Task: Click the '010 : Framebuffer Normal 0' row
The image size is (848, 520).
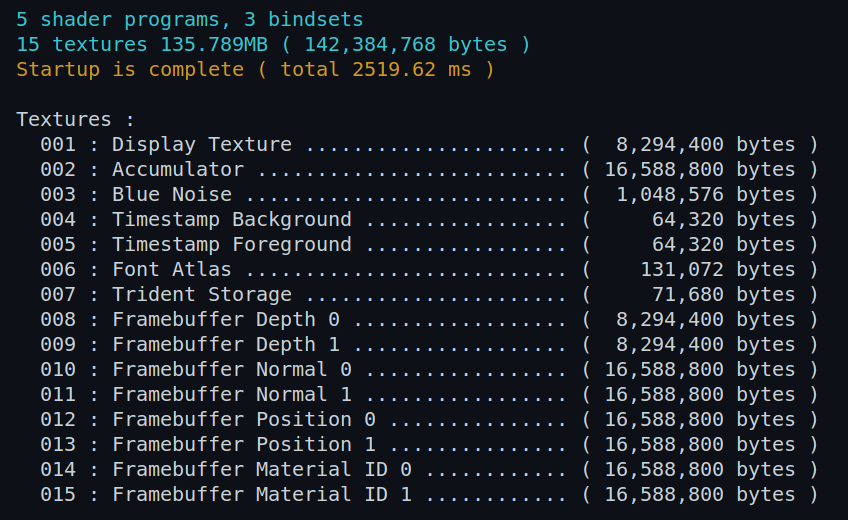Action: click(x=429, y=370)
